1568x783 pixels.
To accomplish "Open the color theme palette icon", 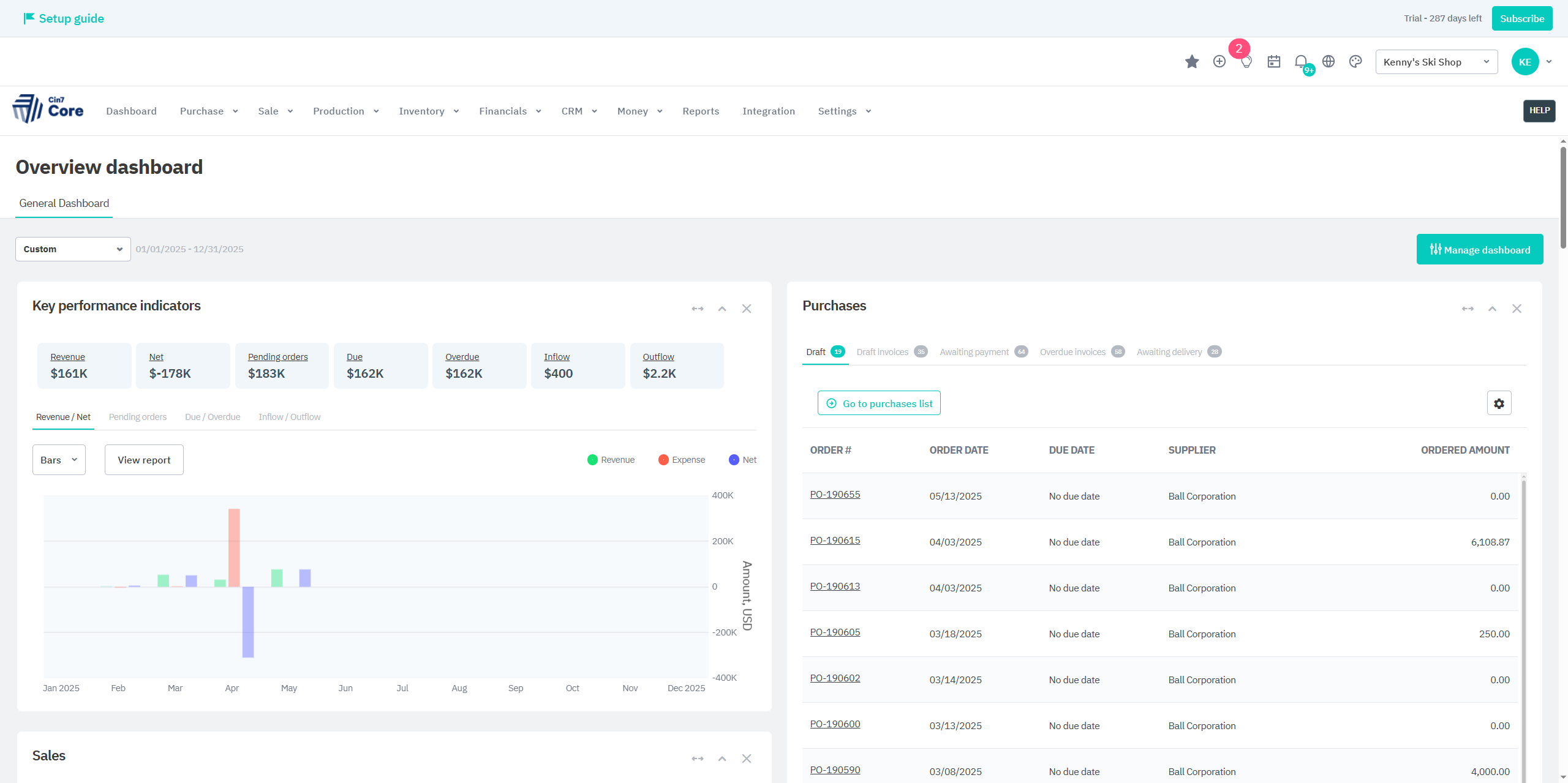I will (1355, 62).
